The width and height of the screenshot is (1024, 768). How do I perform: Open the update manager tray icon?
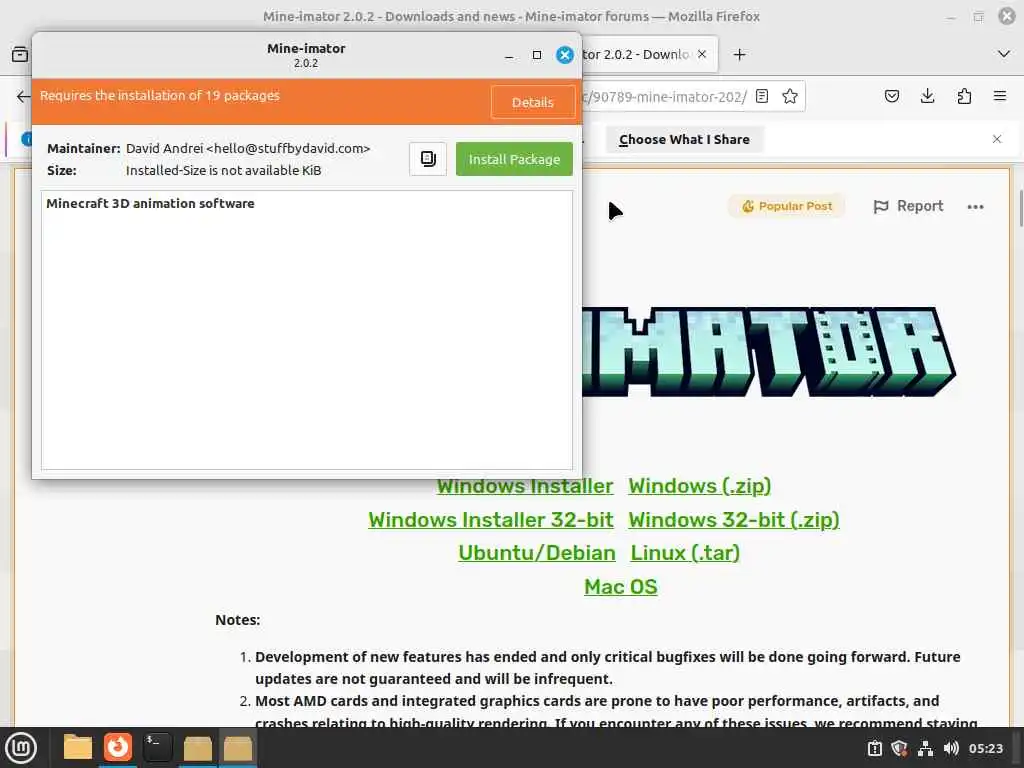pos(874,748)
